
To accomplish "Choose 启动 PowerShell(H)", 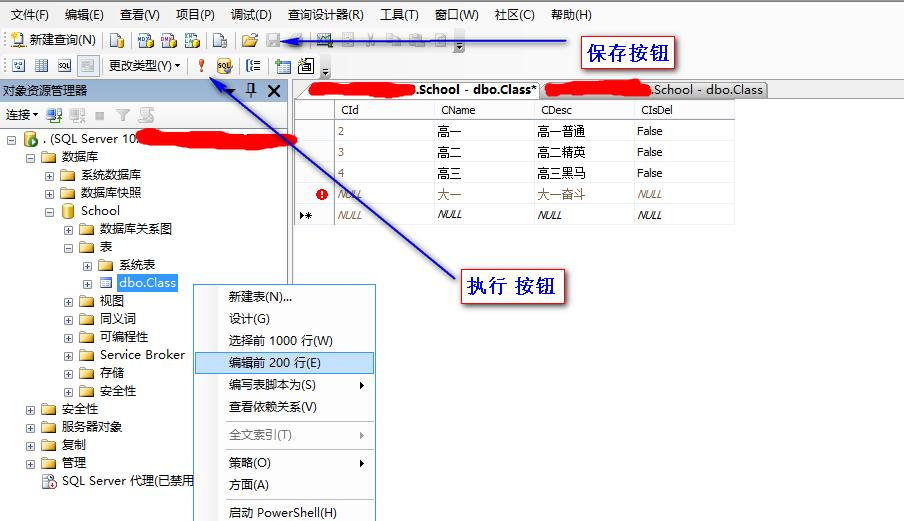I will point(285,512).
